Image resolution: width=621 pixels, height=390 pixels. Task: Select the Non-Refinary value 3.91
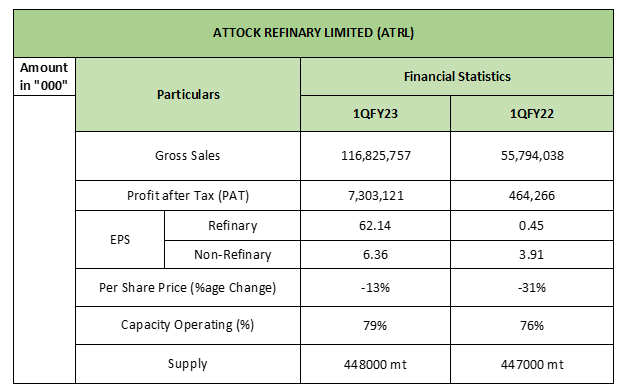tap(531, 255)
